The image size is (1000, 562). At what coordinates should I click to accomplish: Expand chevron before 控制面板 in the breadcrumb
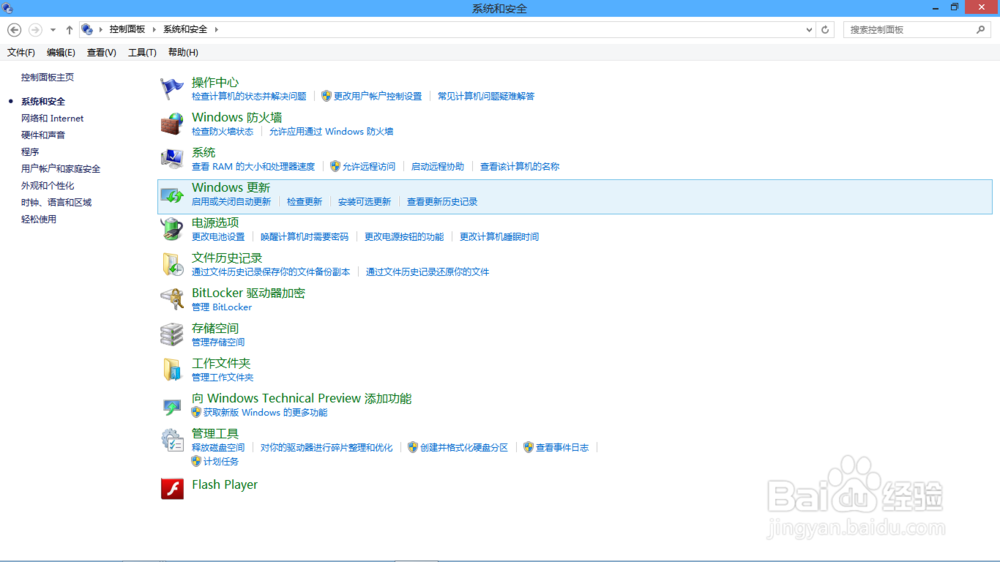[101, 29]
